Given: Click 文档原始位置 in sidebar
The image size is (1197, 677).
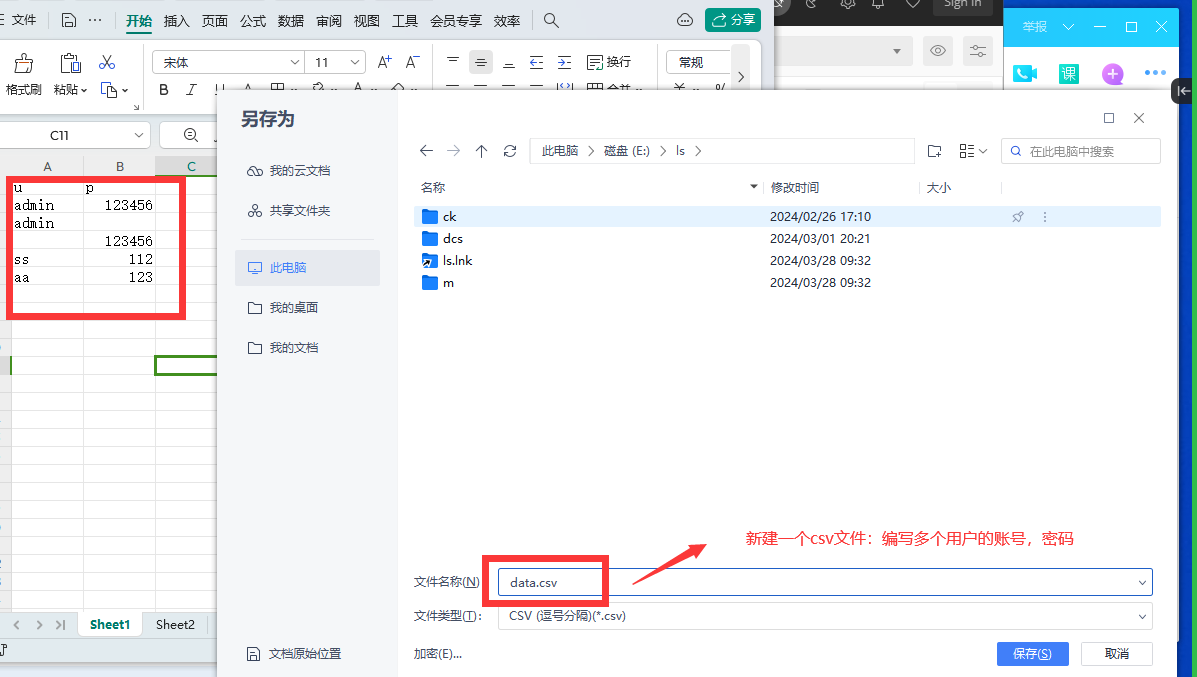Looking at the screenshot, I should point(294,653).
